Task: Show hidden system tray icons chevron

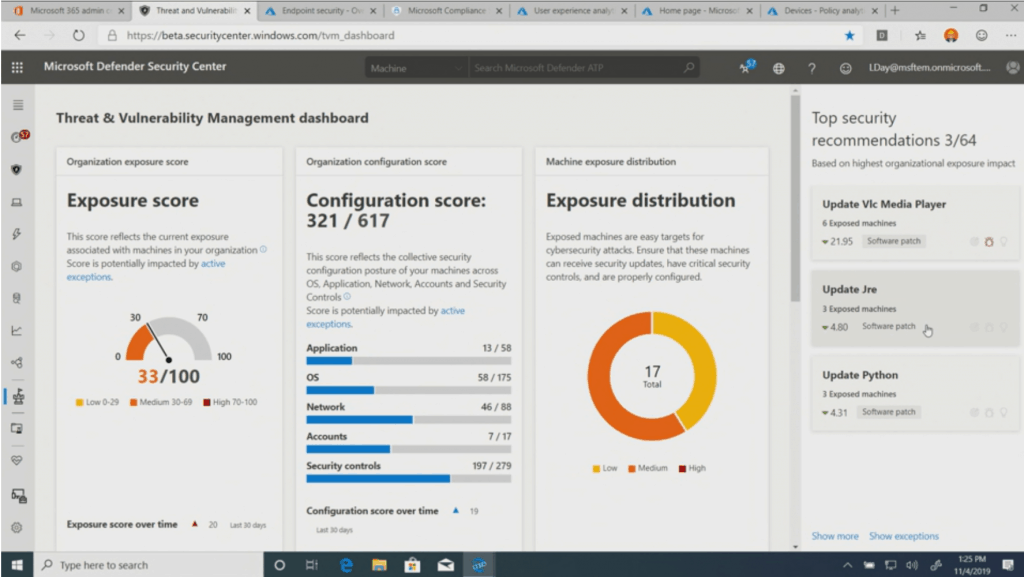Action: (847, 565)
